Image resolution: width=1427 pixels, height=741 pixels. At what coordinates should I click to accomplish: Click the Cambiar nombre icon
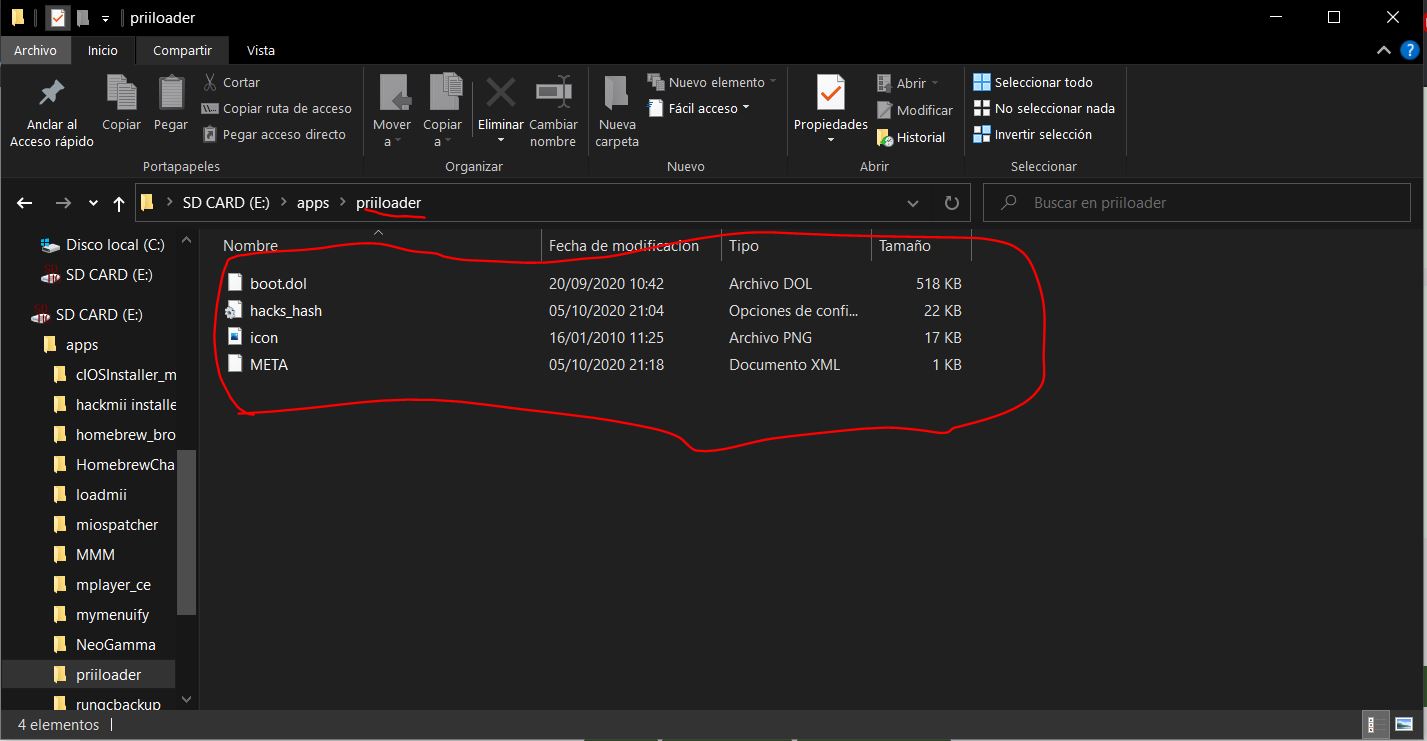click(x=553, y=94)
